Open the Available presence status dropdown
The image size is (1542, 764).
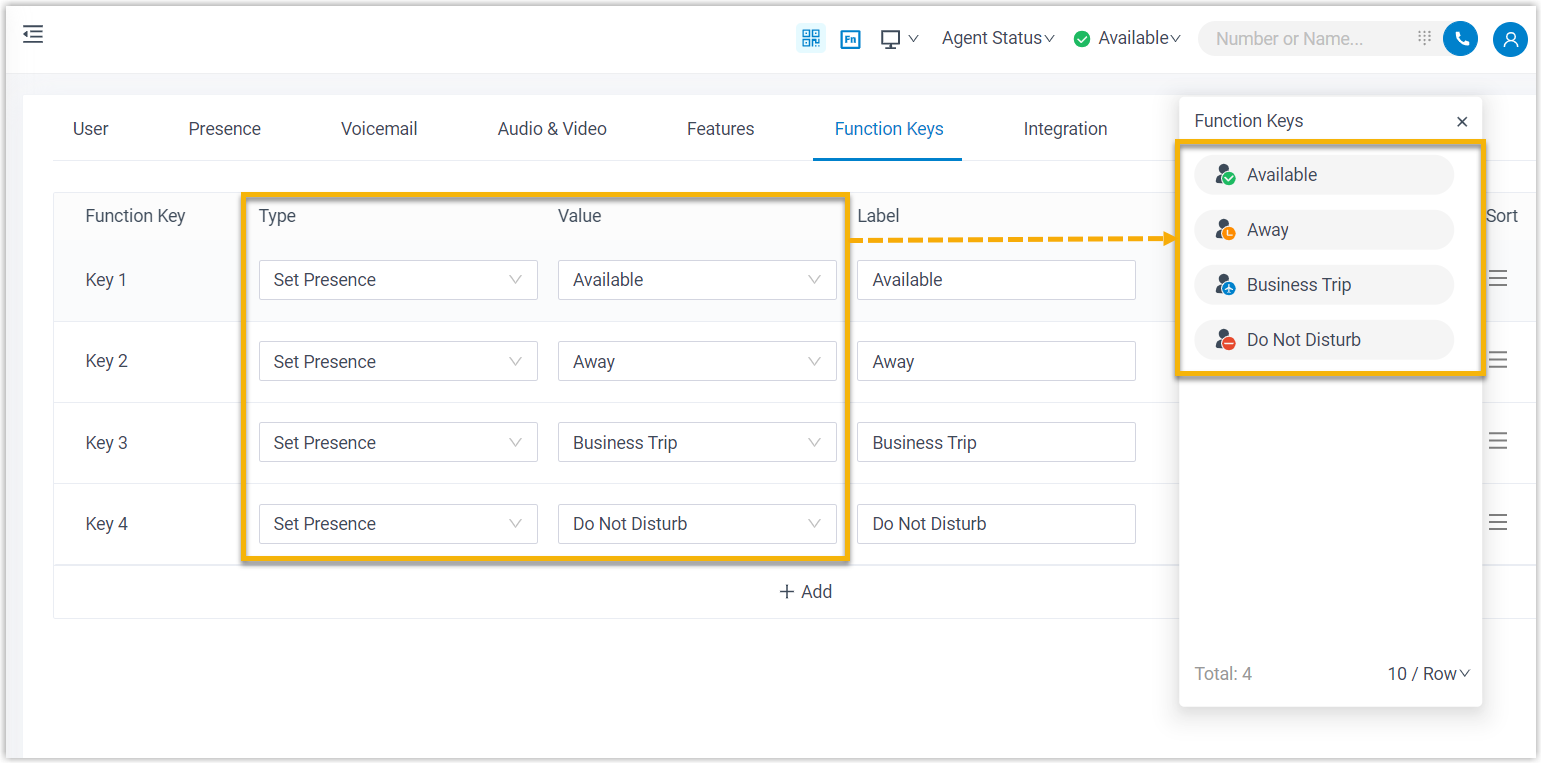pyautogui.click(x=1128, y=38)
